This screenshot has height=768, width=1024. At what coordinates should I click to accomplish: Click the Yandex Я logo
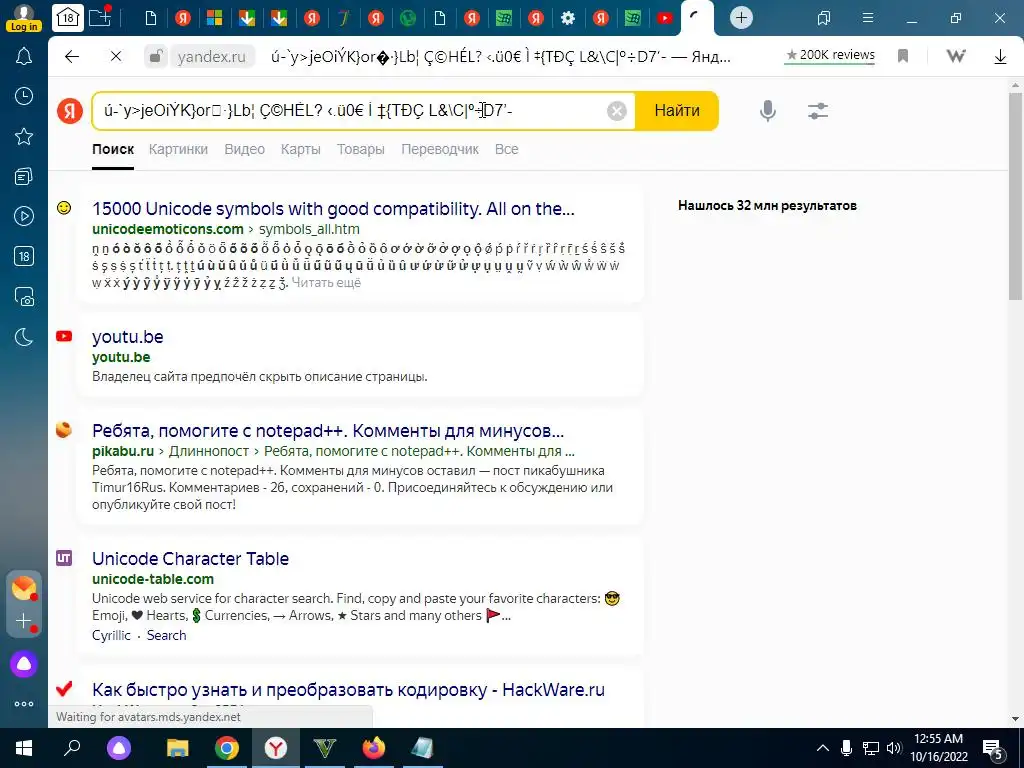pos(70,110)
